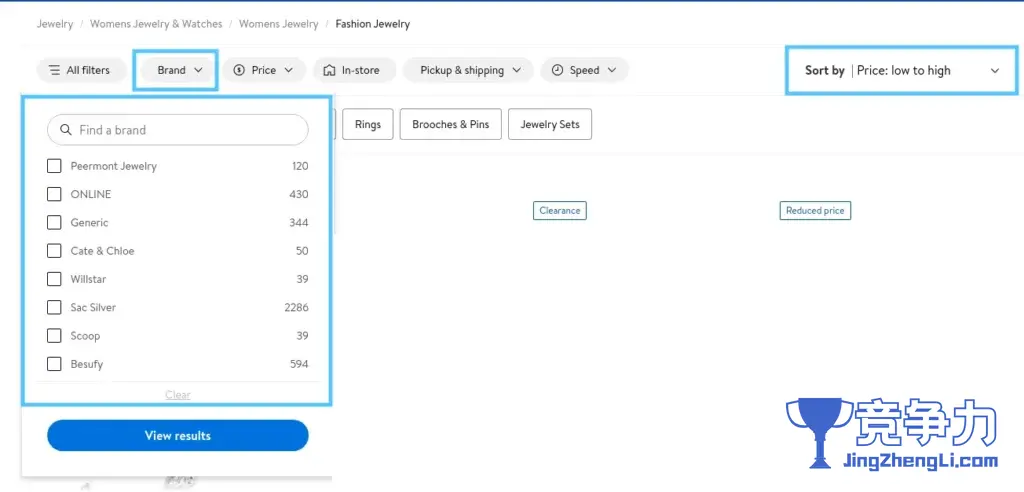Click the Sort by chevron arrow
The image size is (1024, 492).
(x=995, y=71)
